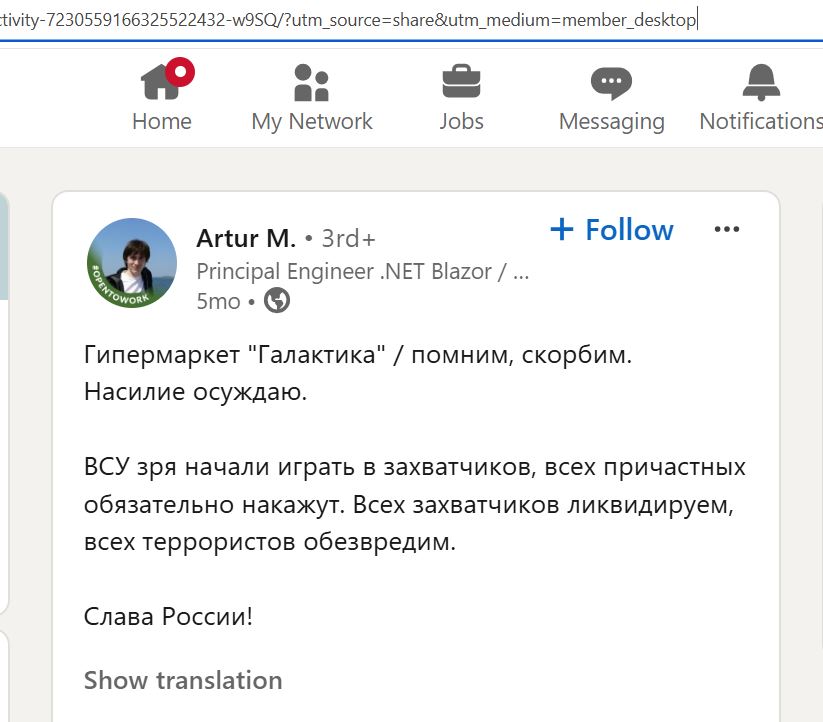Image resolution: width=823 pixels, height=722 pixels.
Task: Open the Notifications bell icon
Action: click(x=761, y=82)
